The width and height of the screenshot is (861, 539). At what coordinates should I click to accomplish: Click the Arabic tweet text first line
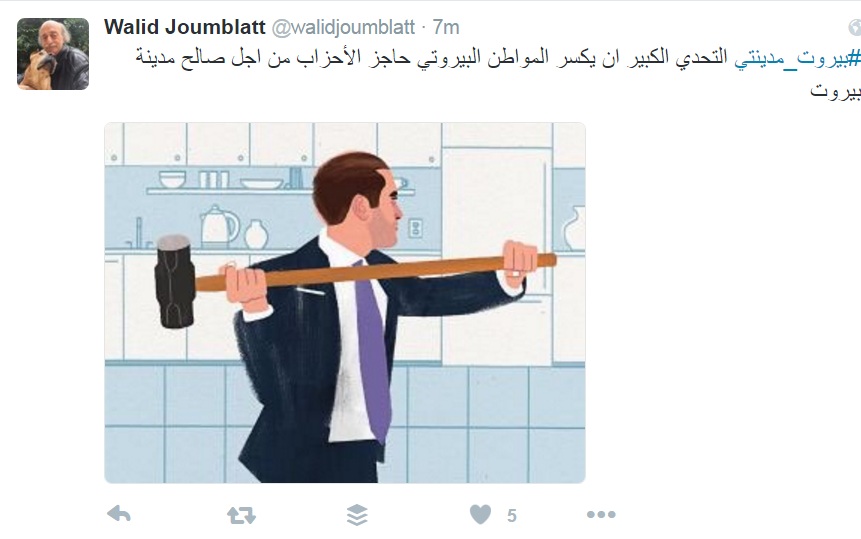coord(497,58)
